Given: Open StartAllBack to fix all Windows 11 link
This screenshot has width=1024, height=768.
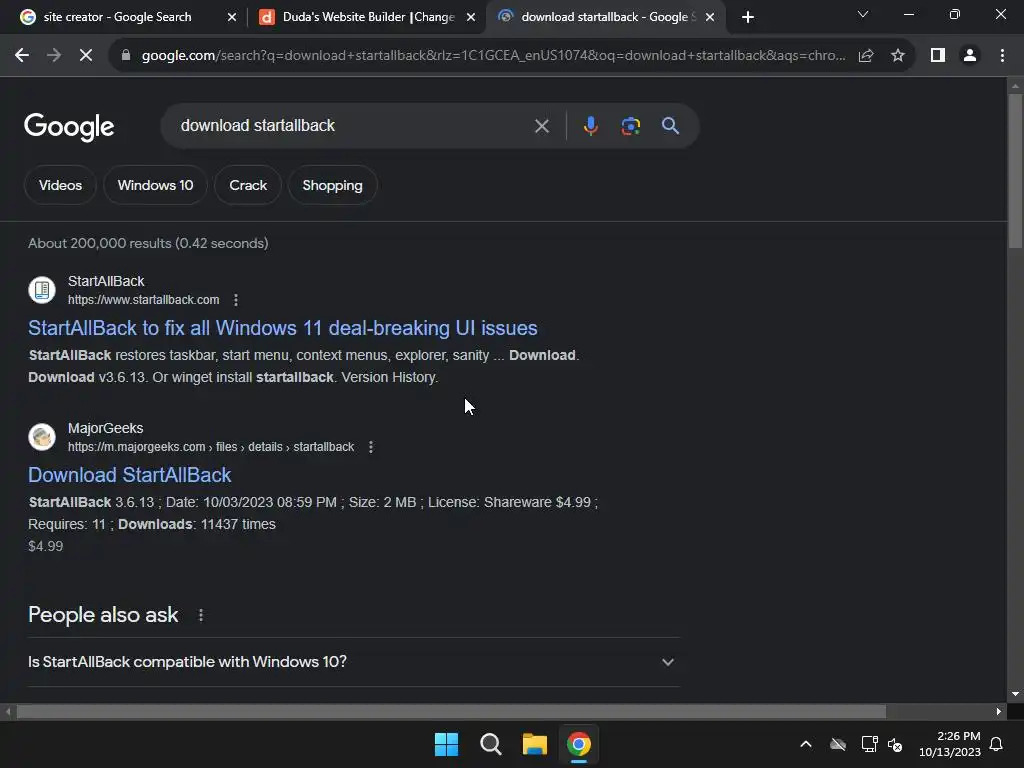Looking at the screenshot, I should (283, 328).
